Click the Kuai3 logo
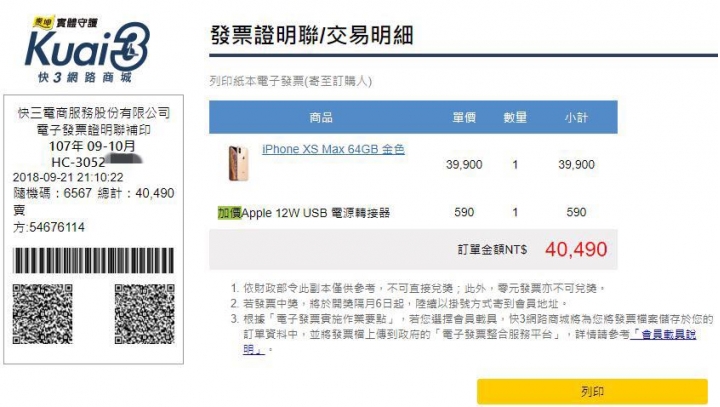This screenshot has width=720, height=407. pos(87,47)
